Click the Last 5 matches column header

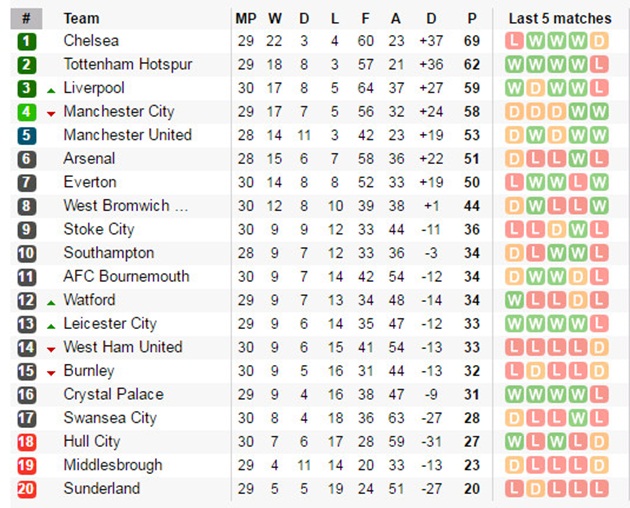(560, 18)
